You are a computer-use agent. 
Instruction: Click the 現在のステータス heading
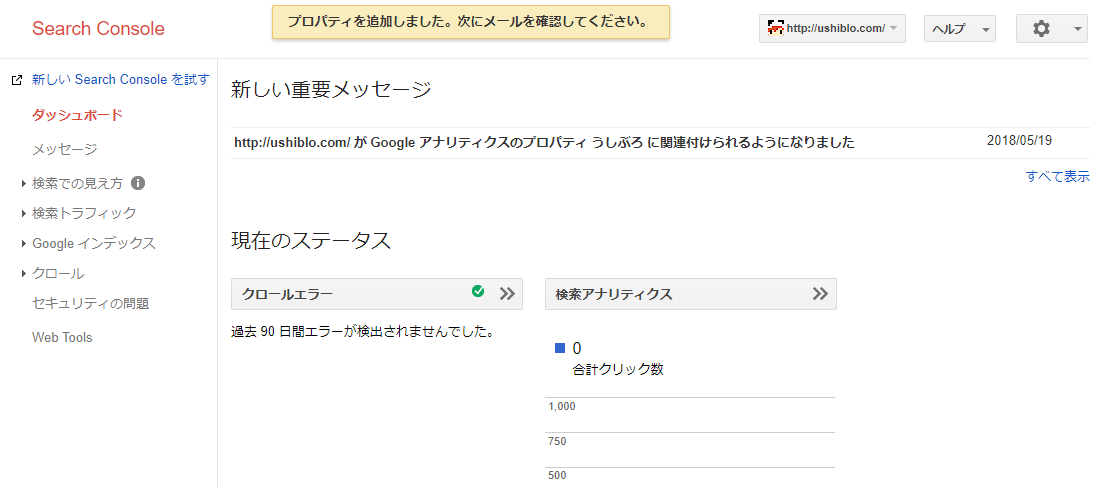click(x=311, y=241)
